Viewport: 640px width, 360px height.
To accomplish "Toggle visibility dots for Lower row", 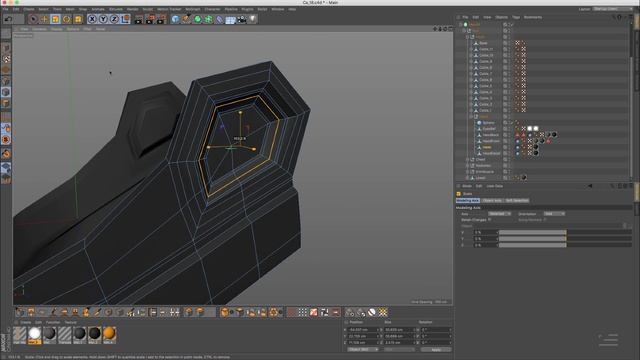I will [509, 178].
